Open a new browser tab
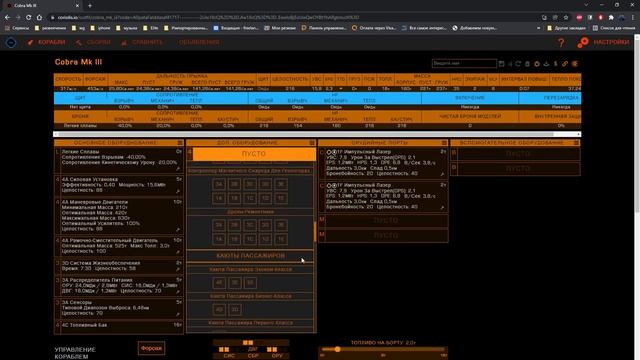 [x=90, y=5]
